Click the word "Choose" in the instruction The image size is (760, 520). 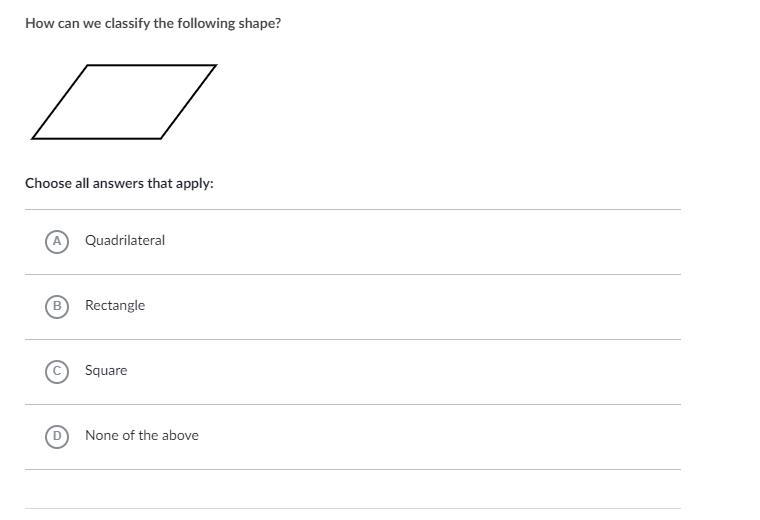tap(48, 183)
